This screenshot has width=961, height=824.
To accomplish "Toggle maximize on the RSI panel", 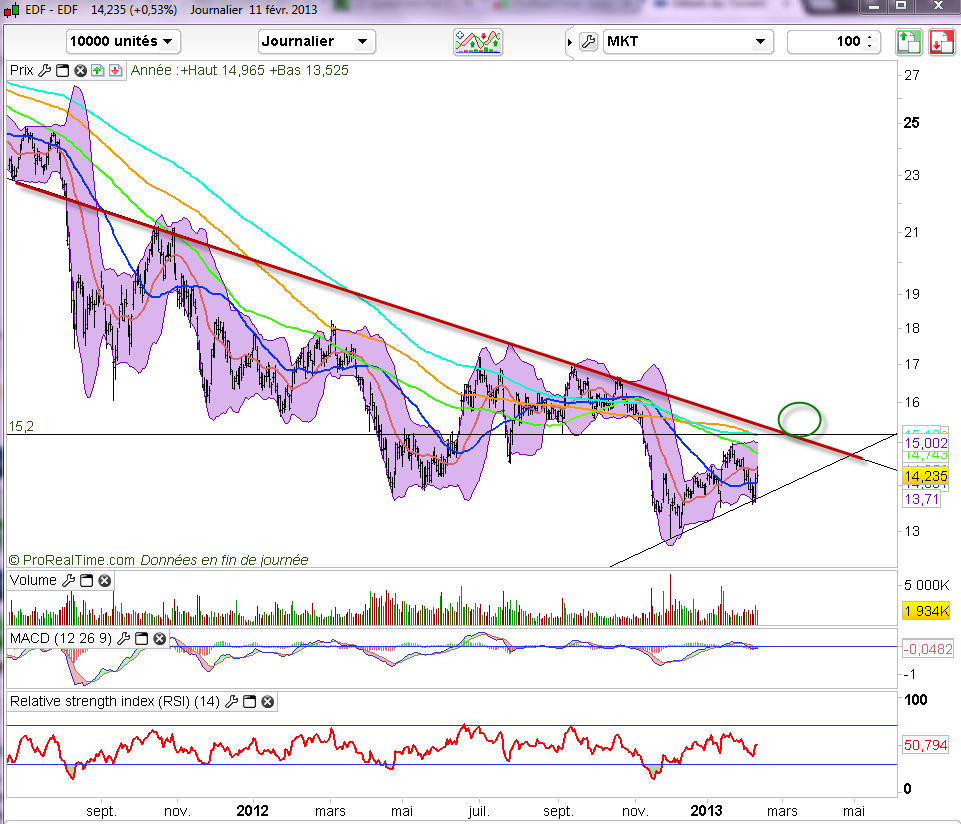I will 251,702.
